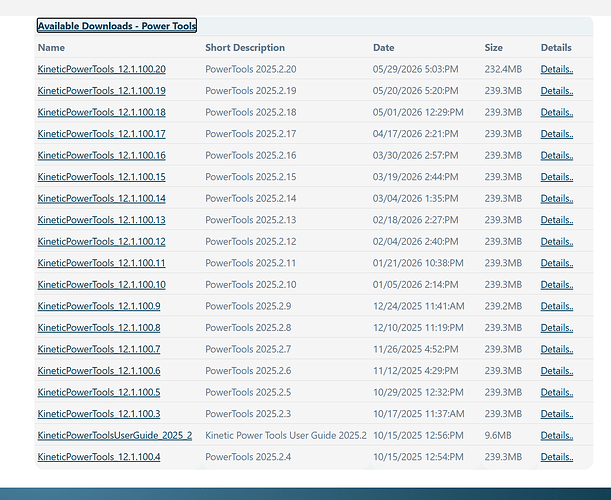Open Details for PowerTools 2025.2.19
611x500 pixels.
coord(557,91)
